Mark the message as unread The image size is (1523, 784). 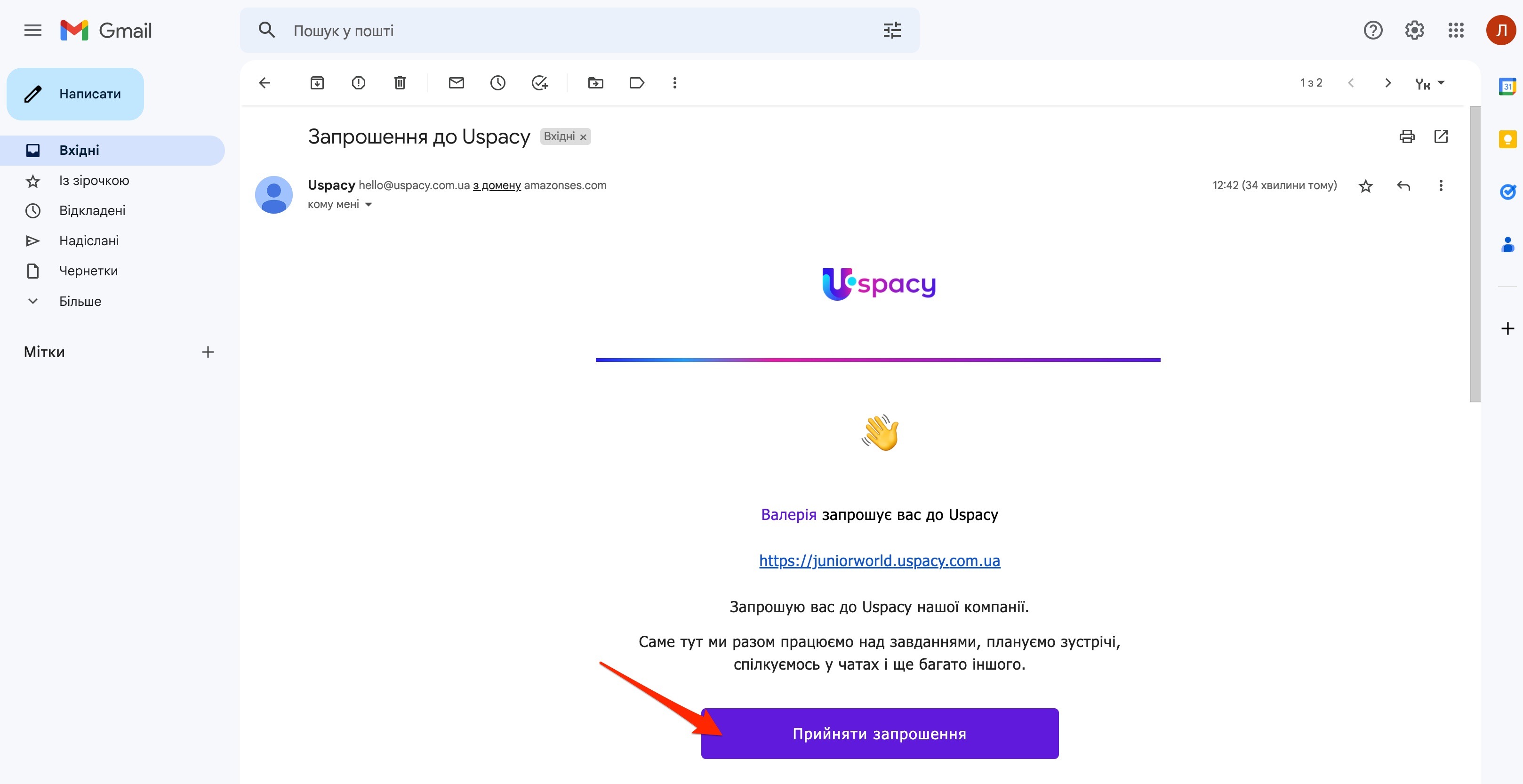456,83
